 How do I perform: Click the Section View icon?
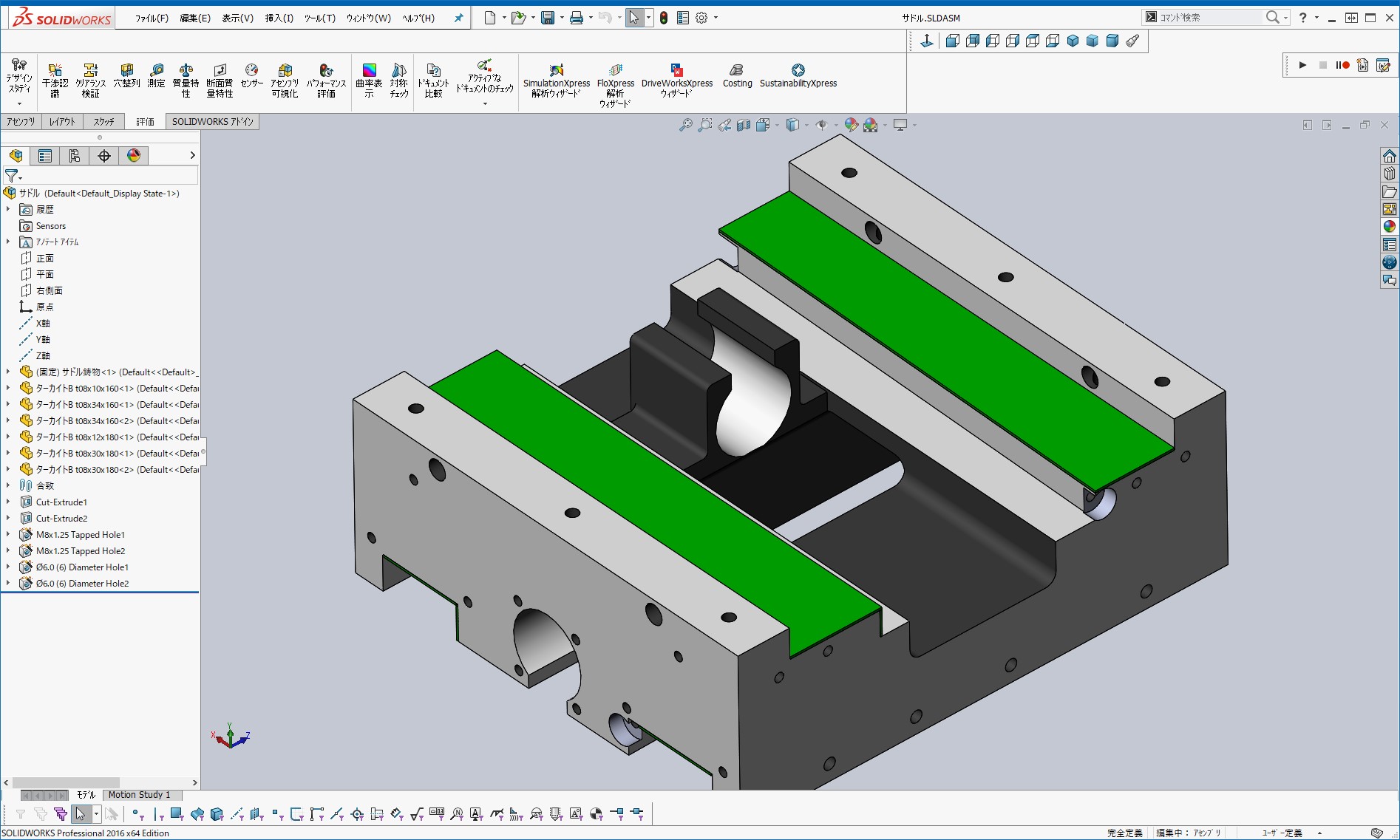(x=744, y=125)
